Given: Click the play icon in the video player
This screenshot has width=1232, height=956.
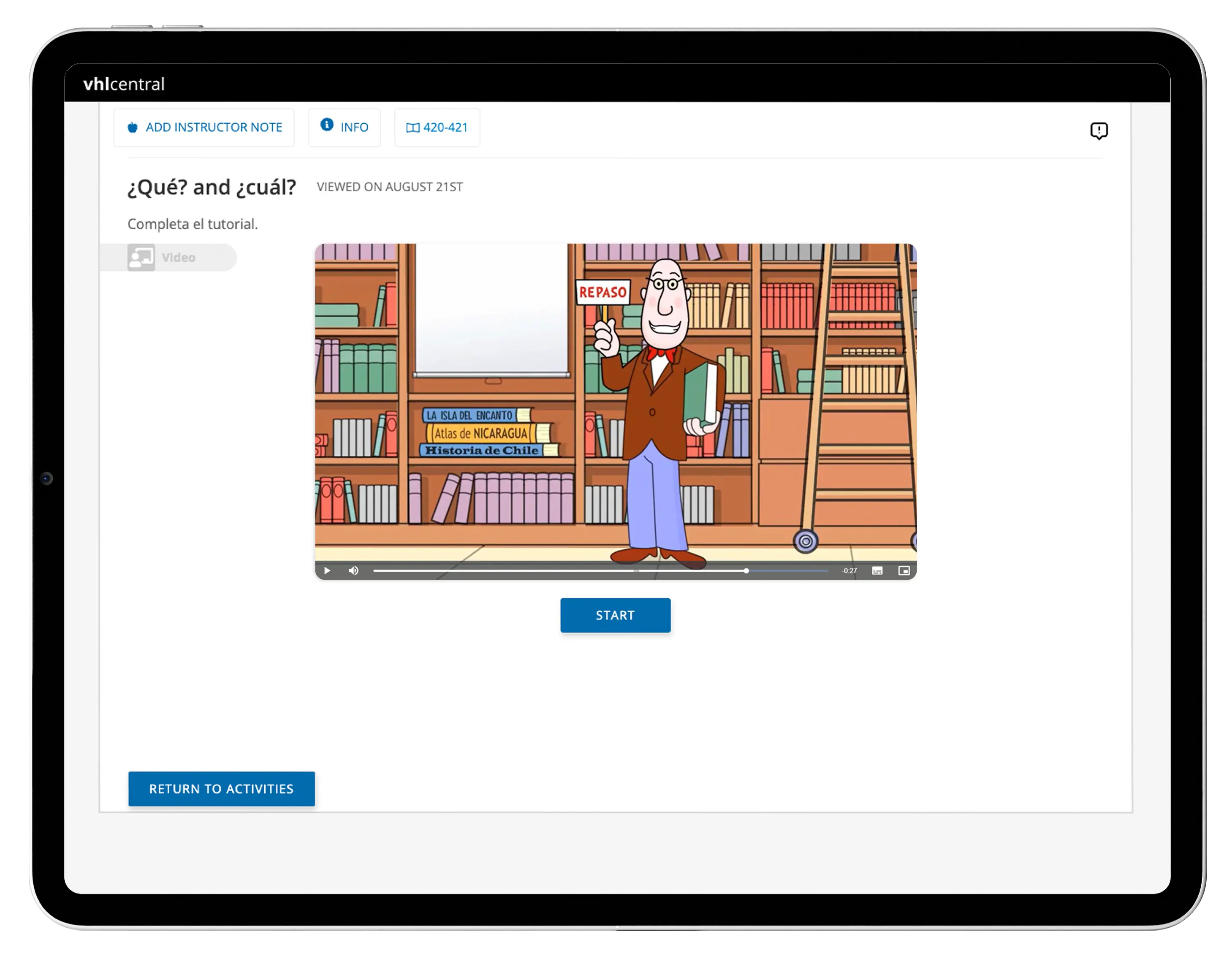Looking at the screenshot, I should click(x=327, y=571).
